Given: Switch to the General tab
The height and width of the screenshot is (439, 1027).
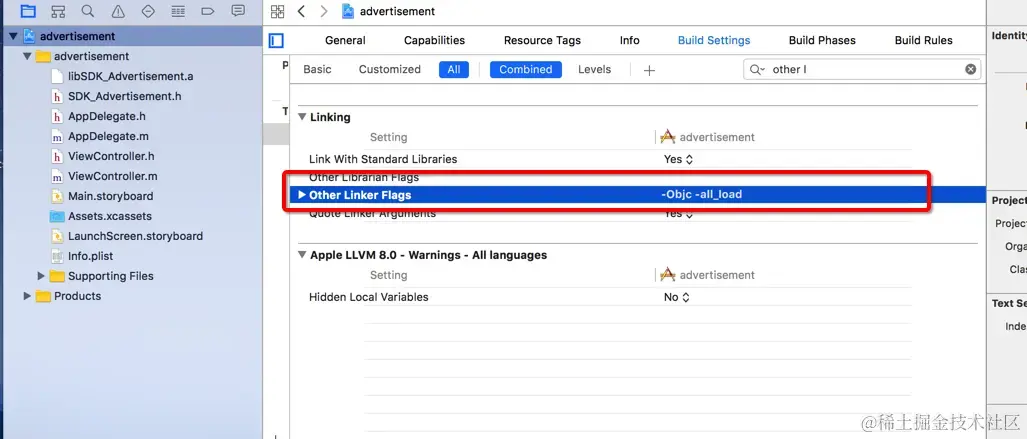Looking at the screenshot, I should coord(345,40).
